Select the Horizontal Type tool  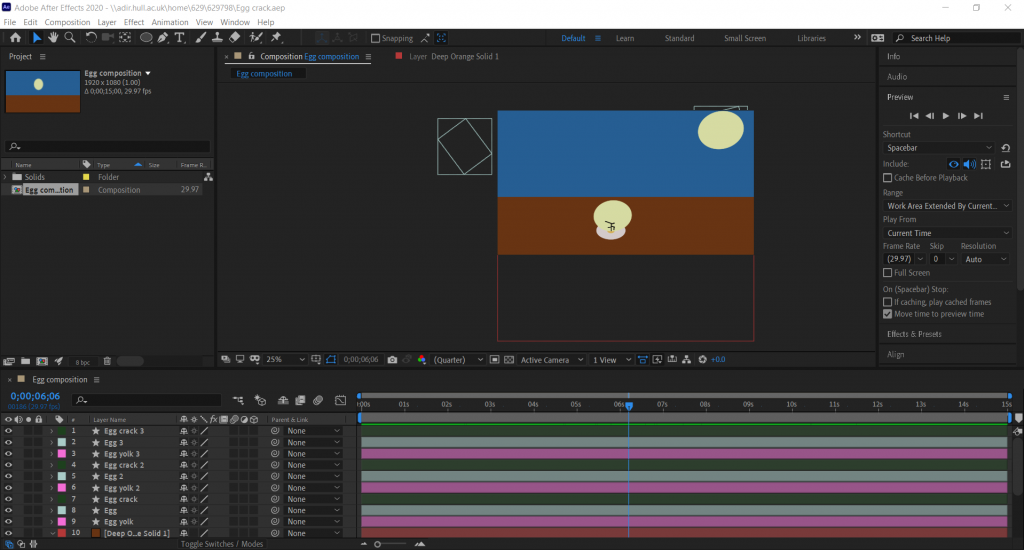point(180,38)
